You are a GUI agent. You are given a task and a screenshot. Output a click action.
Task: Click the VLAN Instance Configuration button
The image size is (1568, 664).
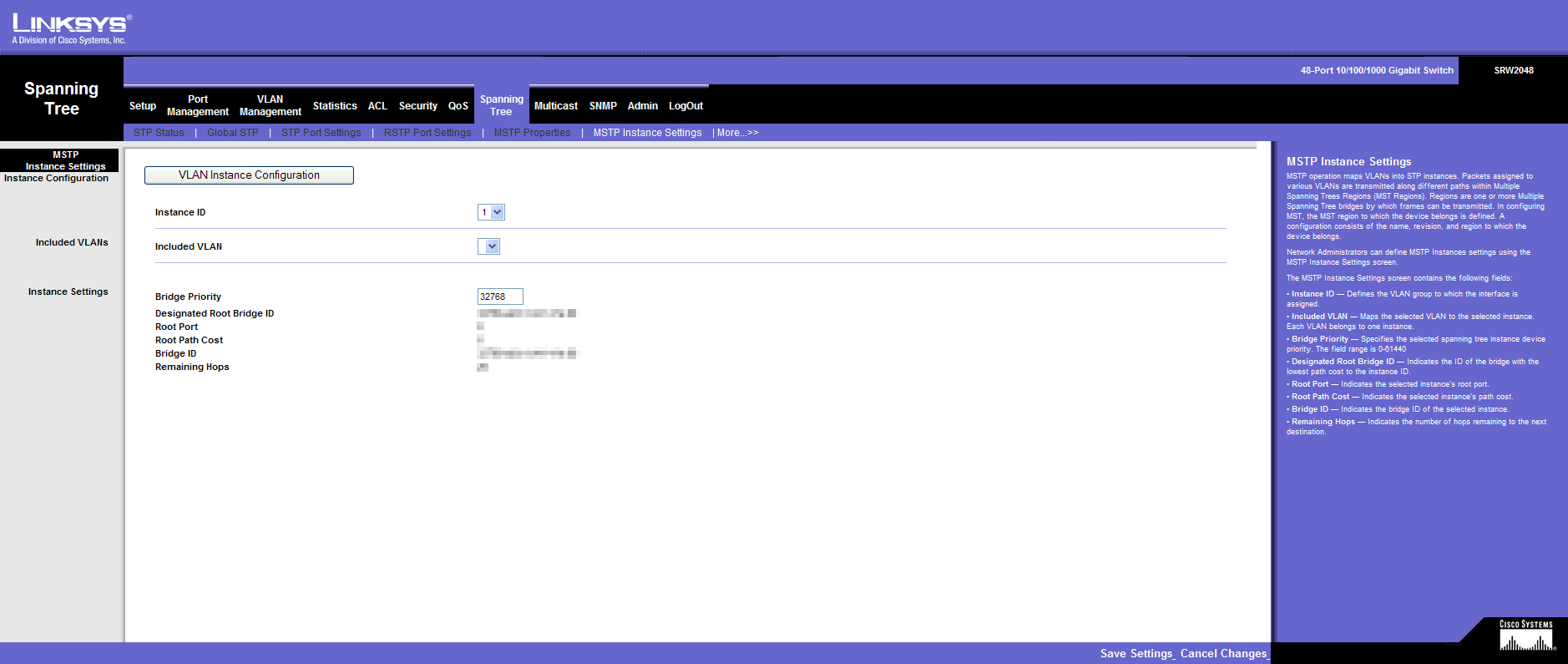click(x=249, y=175)
